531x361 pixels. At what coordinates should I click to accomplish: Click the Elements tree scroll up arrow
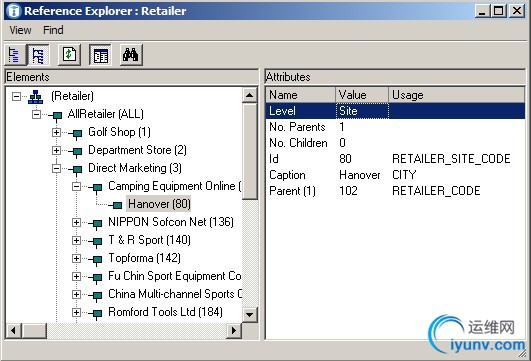tap(250, 95)
